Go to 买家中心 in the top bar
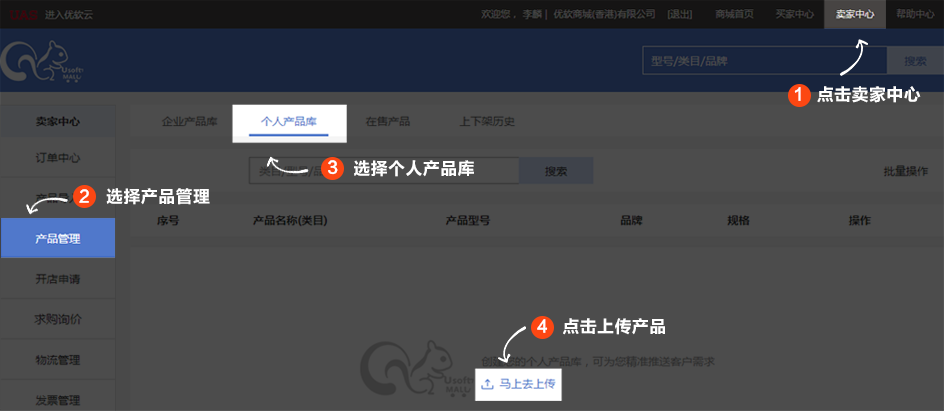Viewport: 944px width, 411px height. (x=794, y=14)
